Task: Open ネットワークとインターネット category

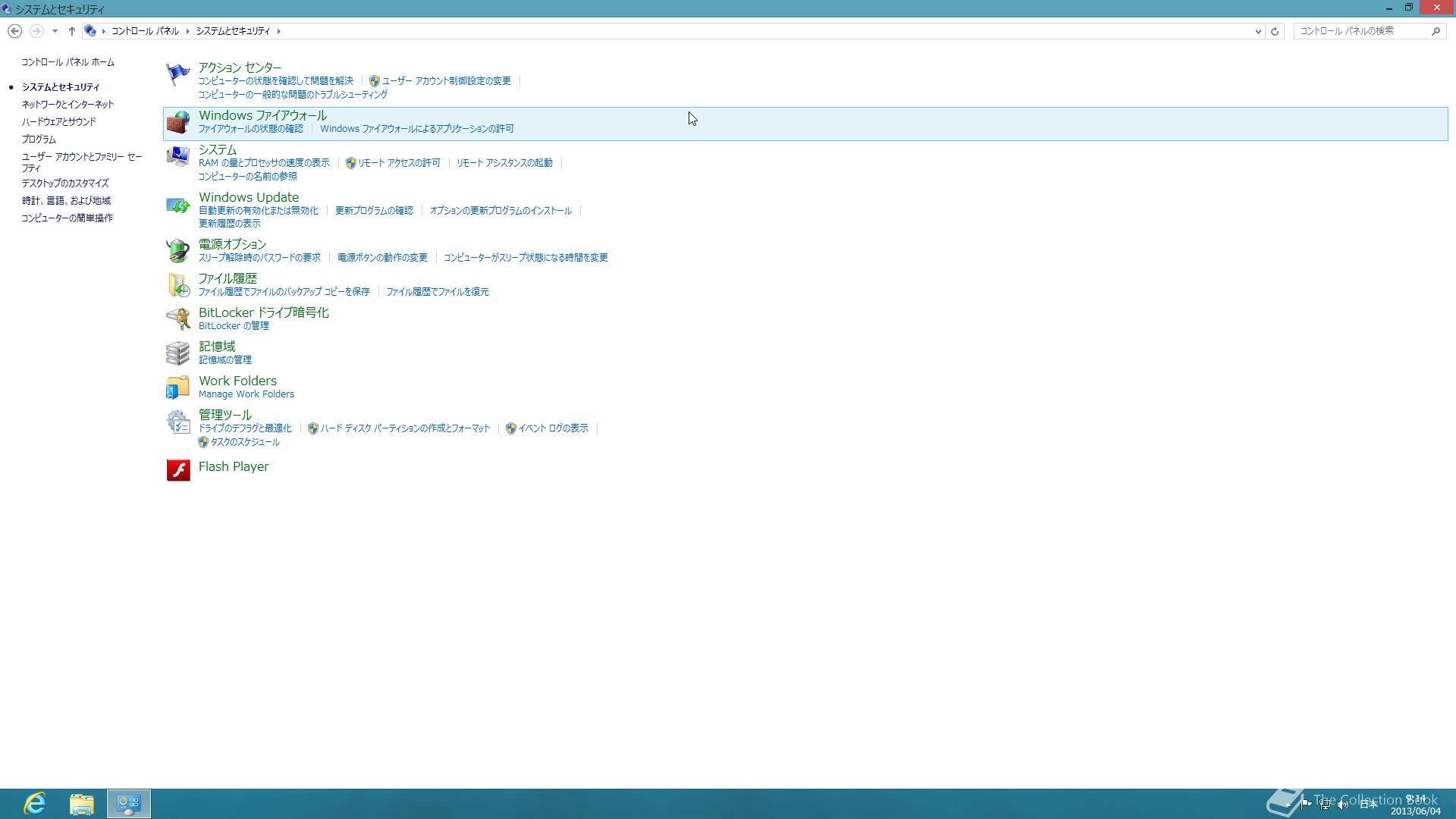Action: pos(67,105)
